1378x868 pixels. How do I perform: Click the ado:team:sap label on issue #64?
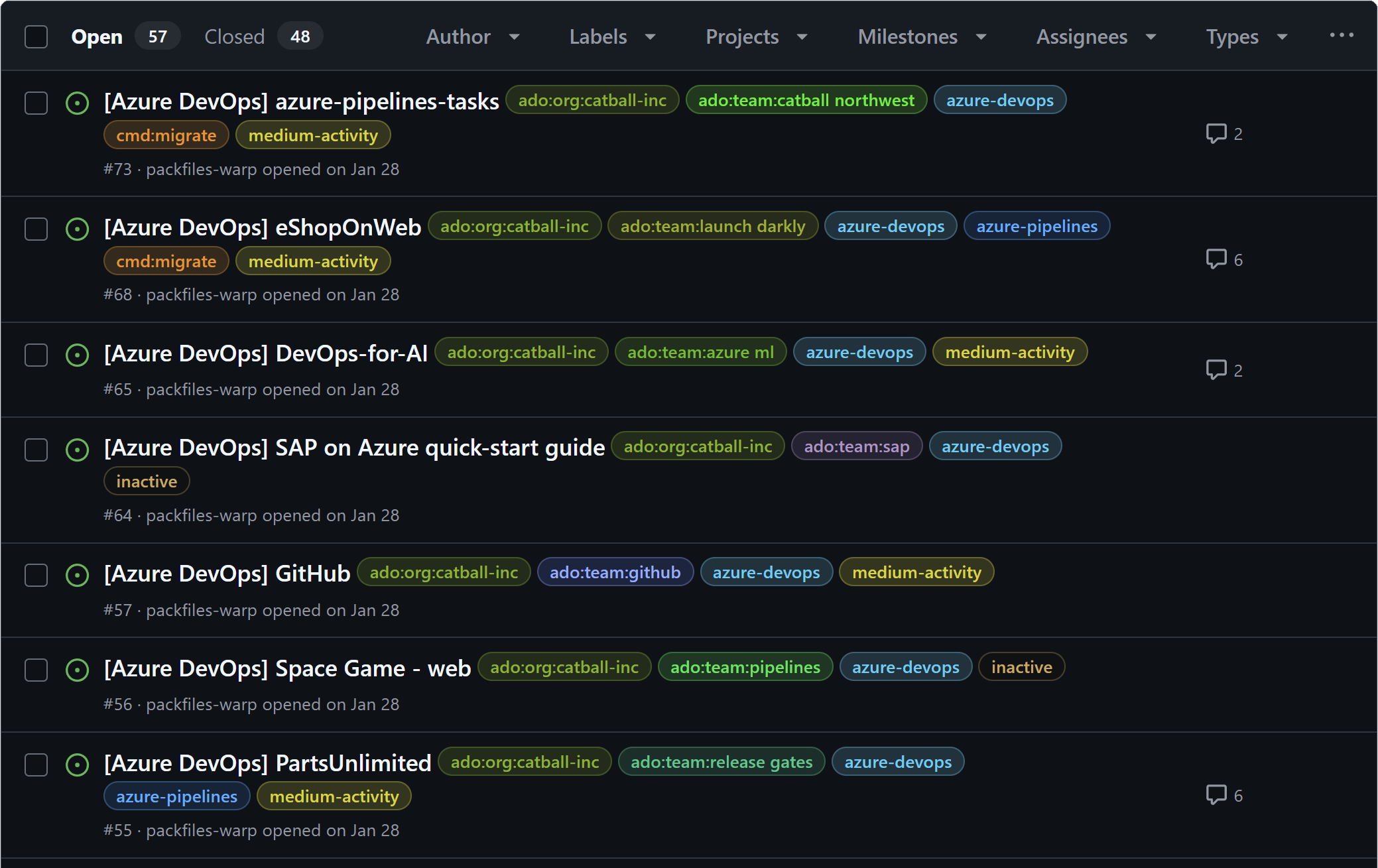(x=856, y=446)
